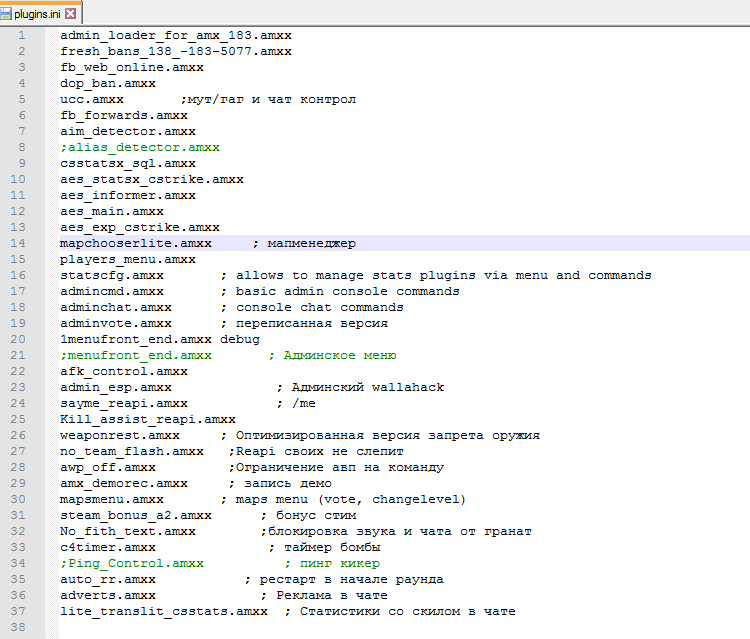Click comment '; переписанная версия'
This screenshot has width=750, height=639.
coord(304,323)
